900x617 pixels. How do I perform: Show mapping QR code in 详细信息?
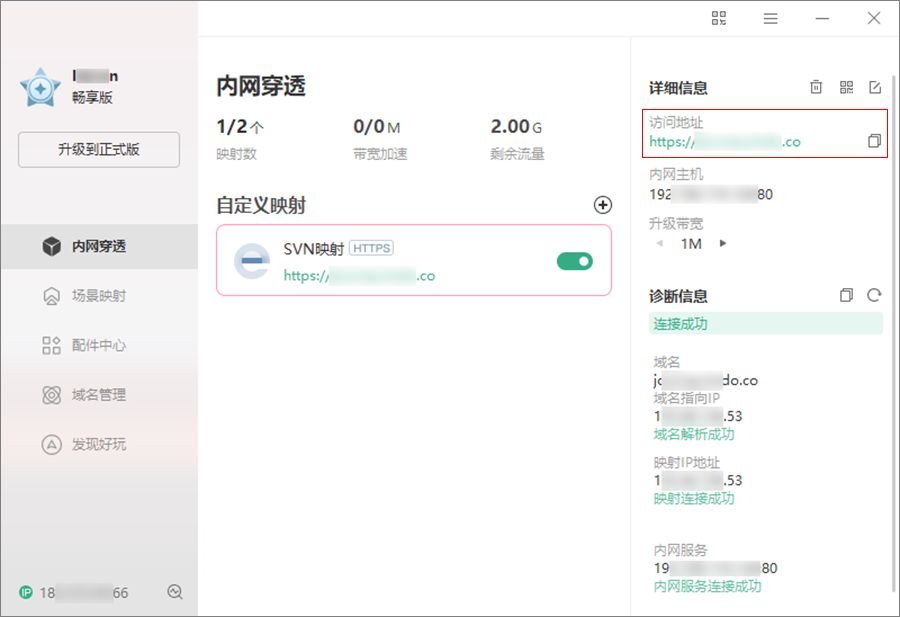[x=846, y=87]
